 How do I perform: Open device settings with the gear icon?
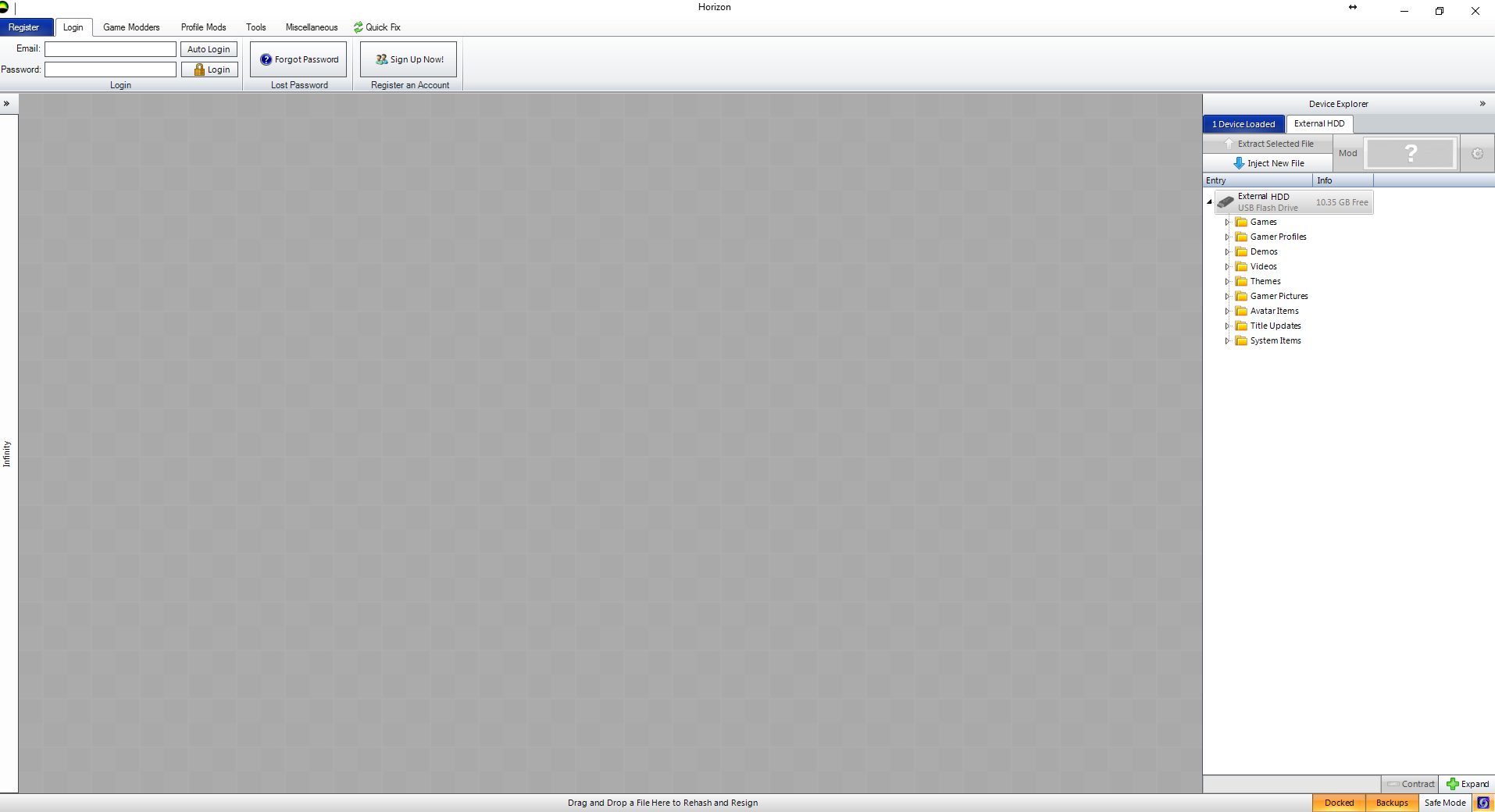point(1477,153)
